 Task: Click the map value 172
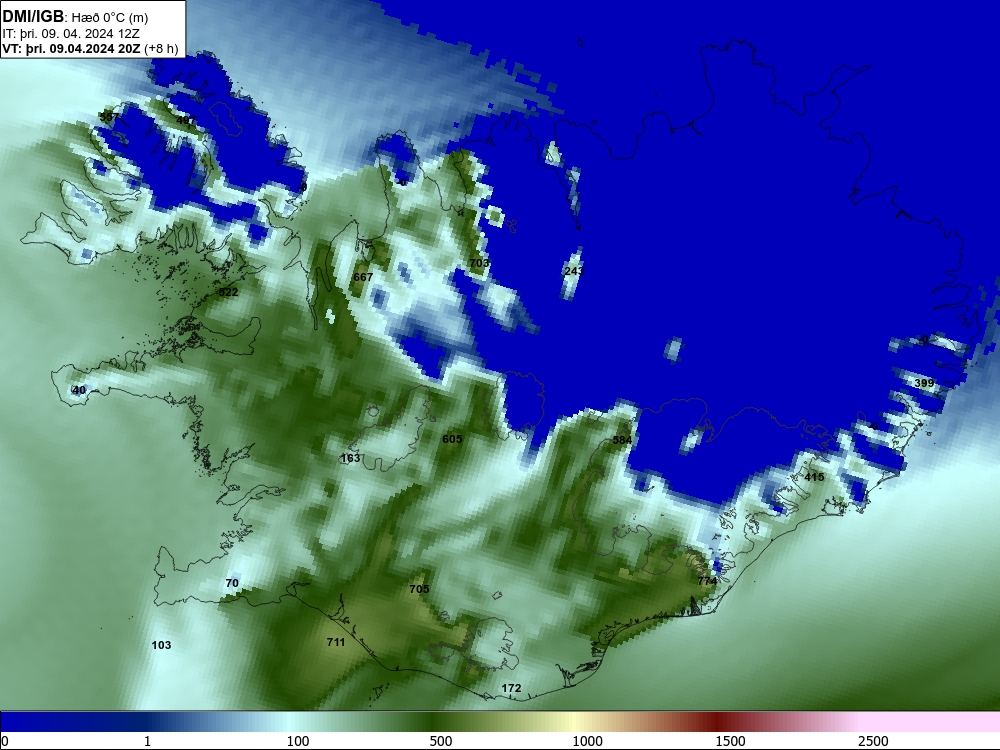(x=511, y=688)
